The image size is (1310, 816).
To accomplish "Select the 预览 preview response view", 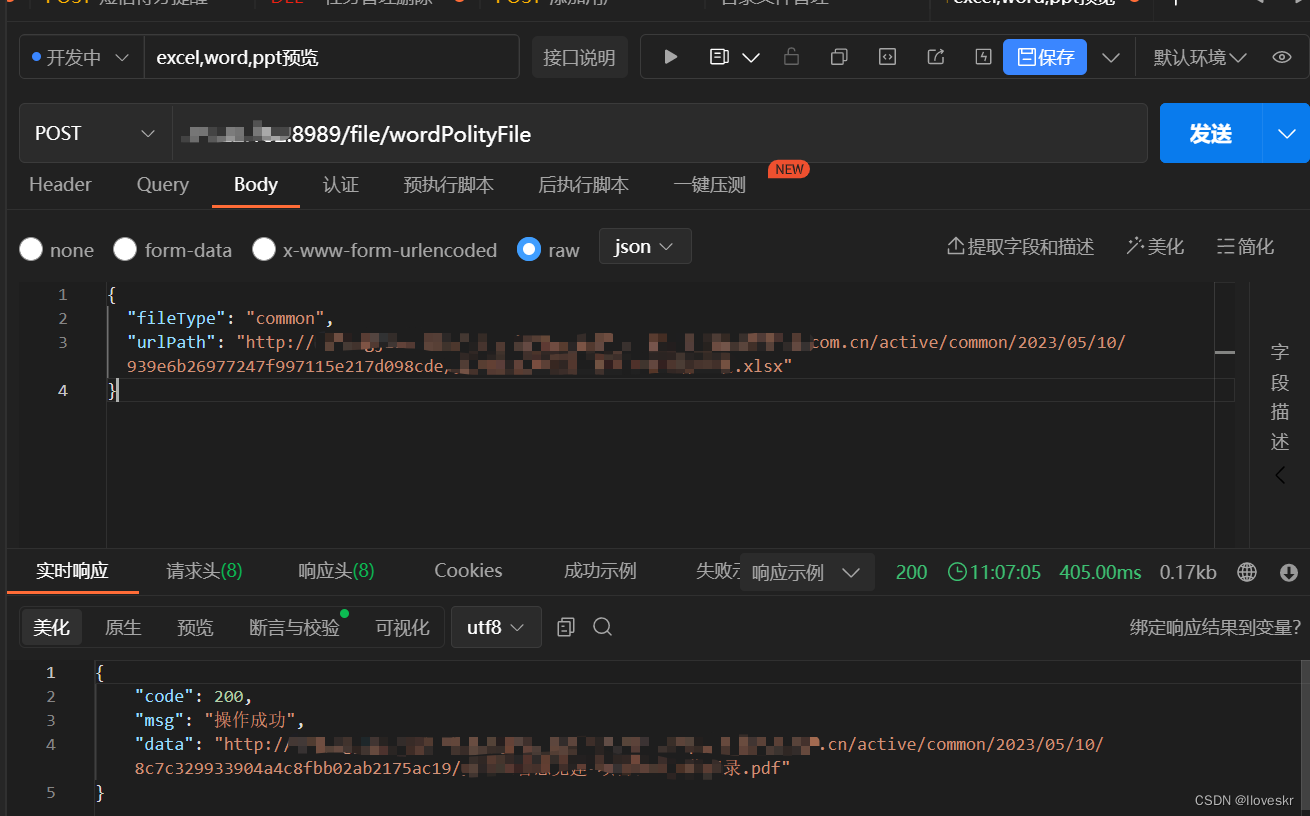I will [195, 627].
